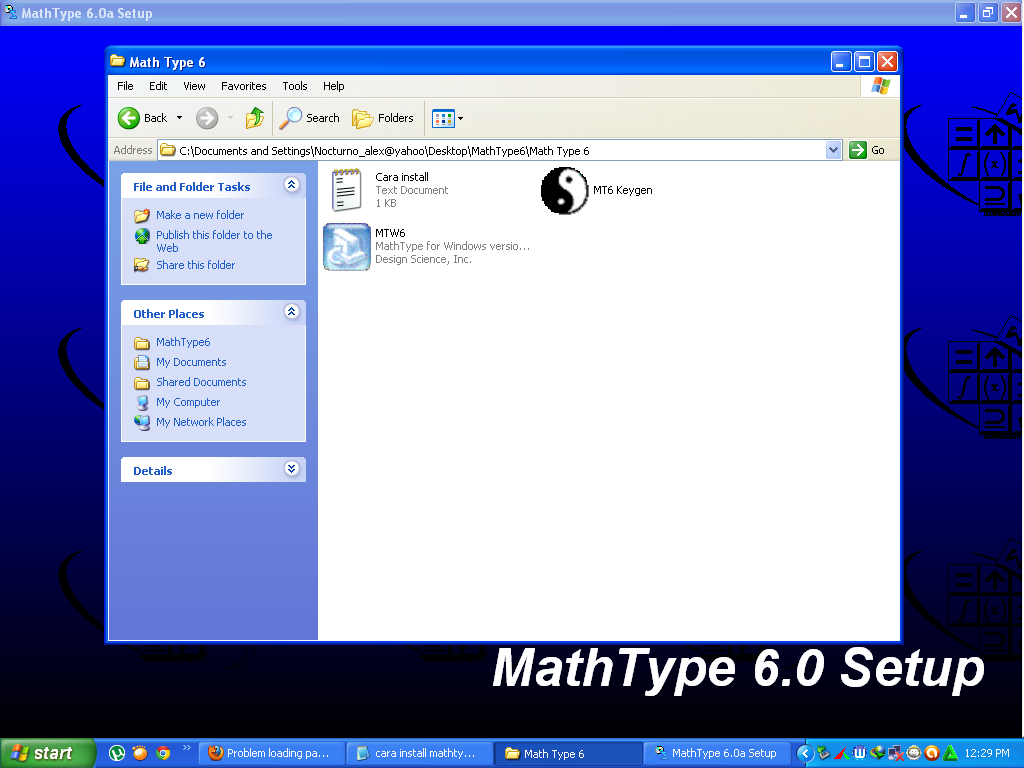Open My Computer link in Other Places
The height and width of the screenshot is (768, 1024).
188,402
